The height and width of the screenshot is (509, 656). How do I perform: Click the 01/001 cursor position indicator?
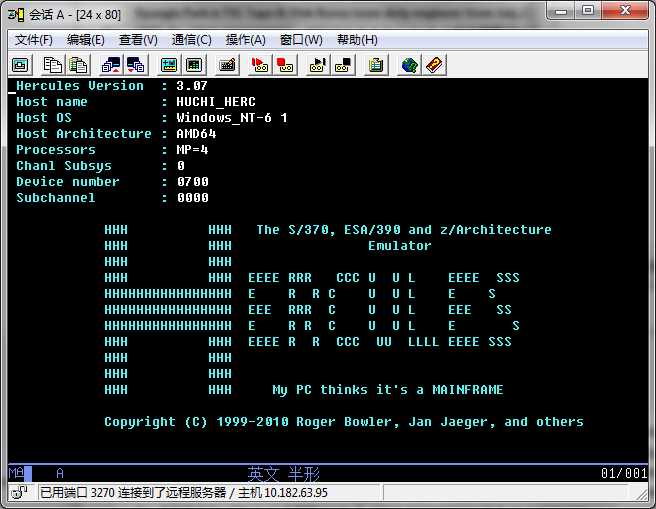pyautogui.click(x=624, y=473)
